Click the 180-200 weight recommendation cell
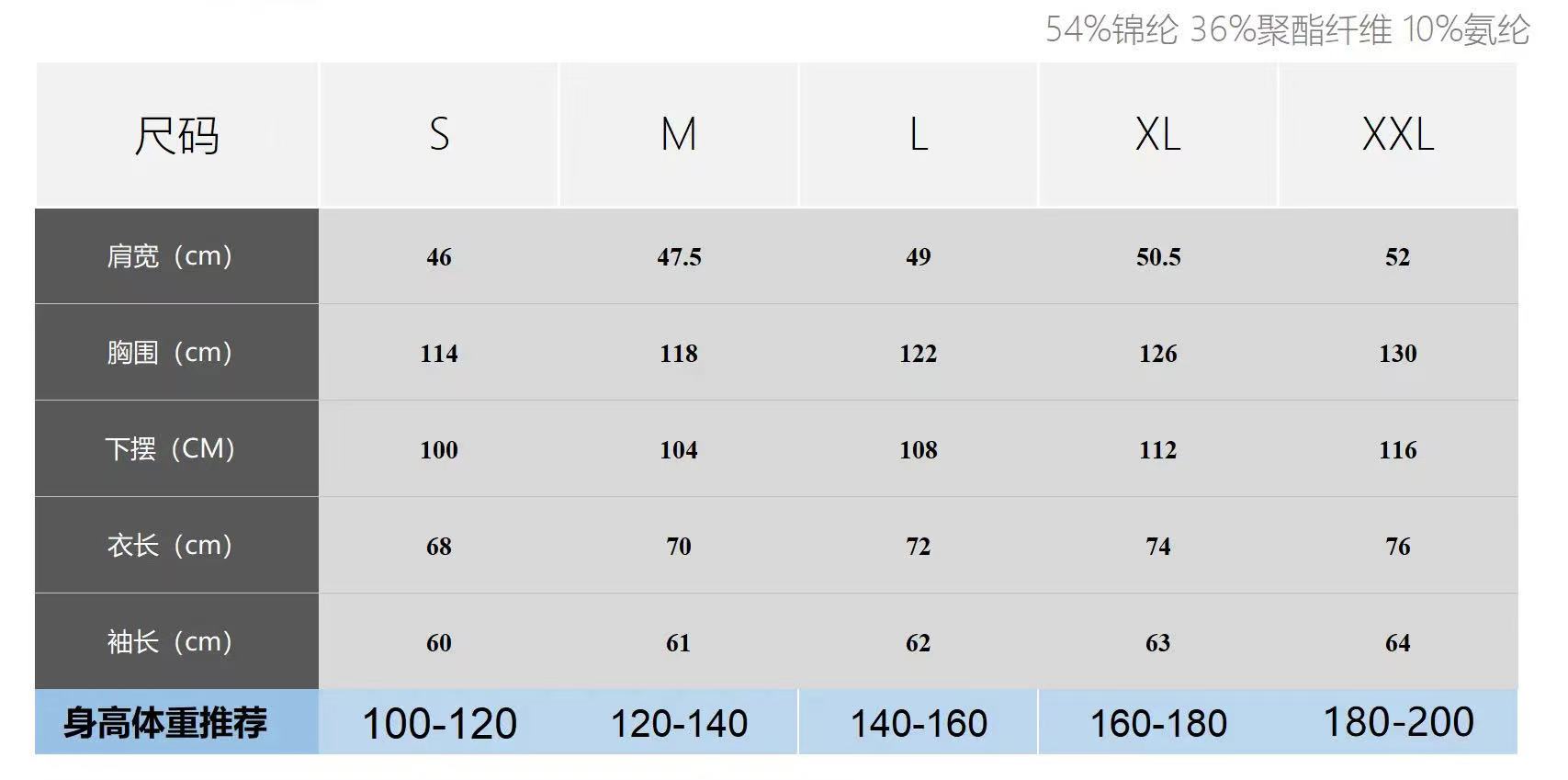Image resolution: width=1568 pixels, height=780 pixels. 1397,722
